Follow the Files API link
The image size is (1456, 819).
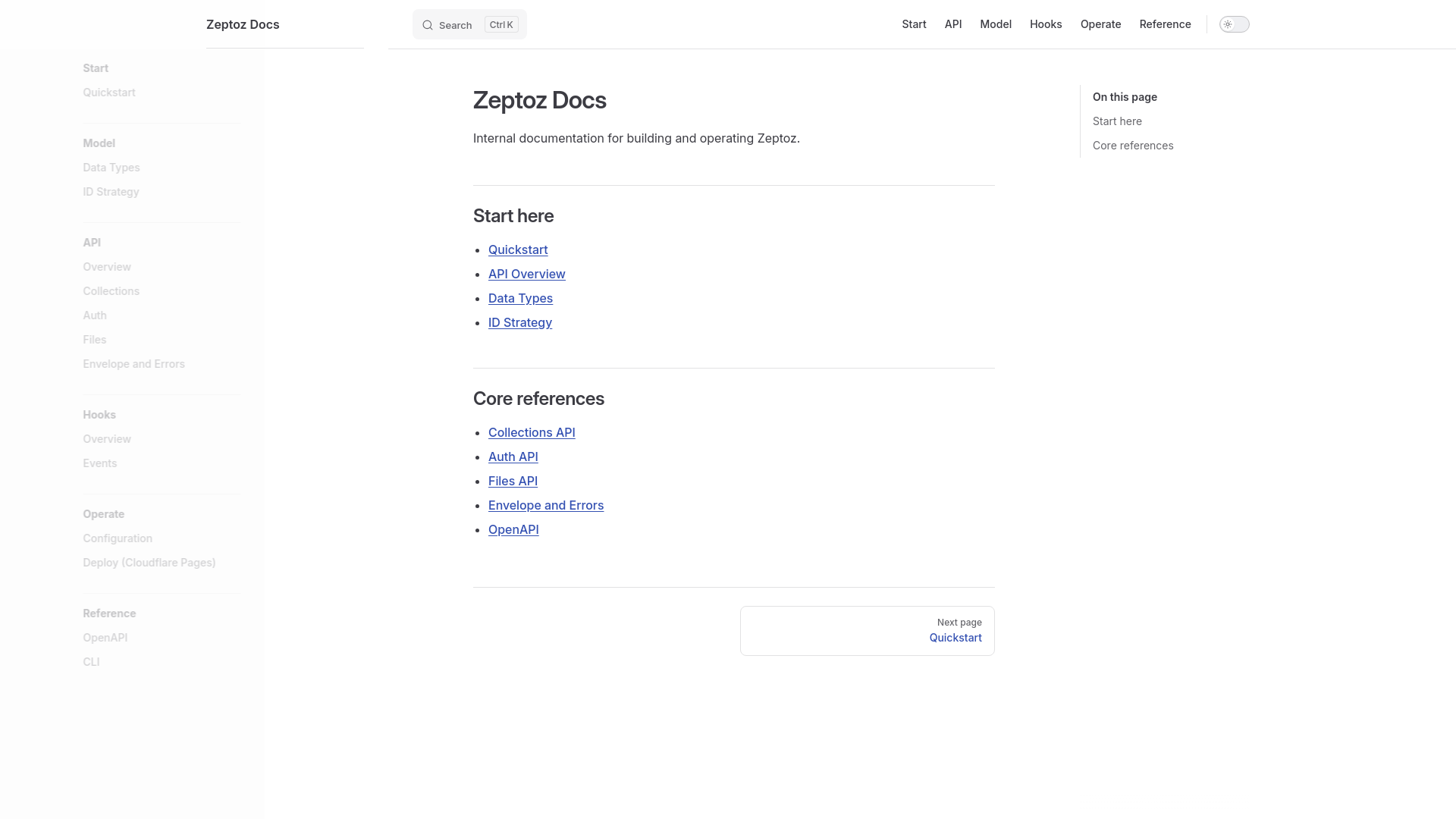[x=513, y=481]
